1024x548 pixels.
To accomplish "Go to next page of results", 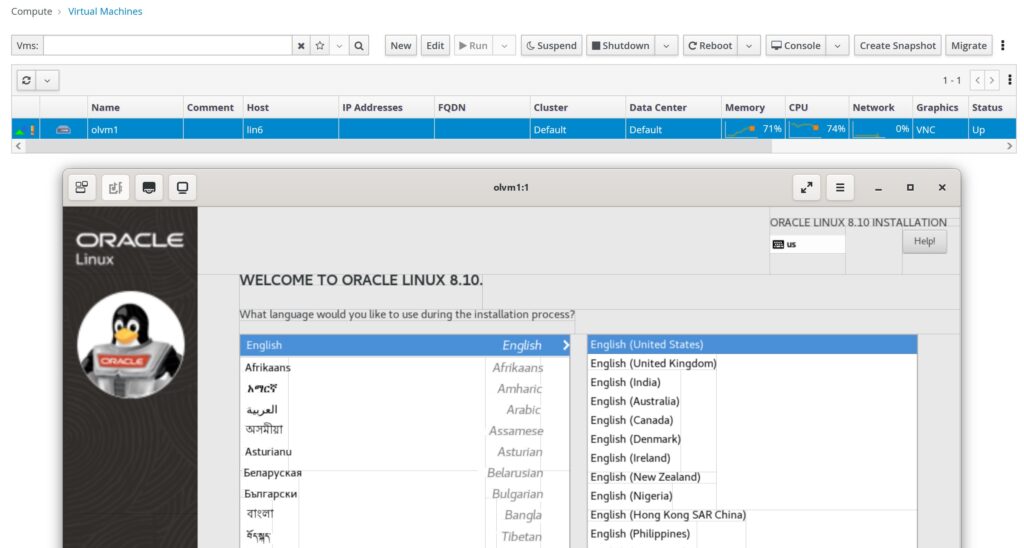I will (992, 80).
